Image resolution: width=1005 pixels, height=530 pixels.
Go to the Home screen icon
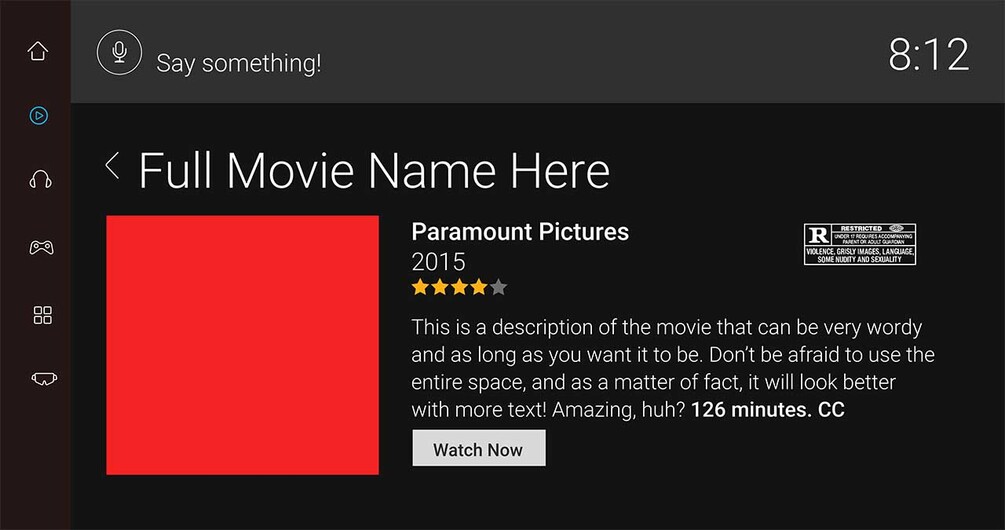38,51
